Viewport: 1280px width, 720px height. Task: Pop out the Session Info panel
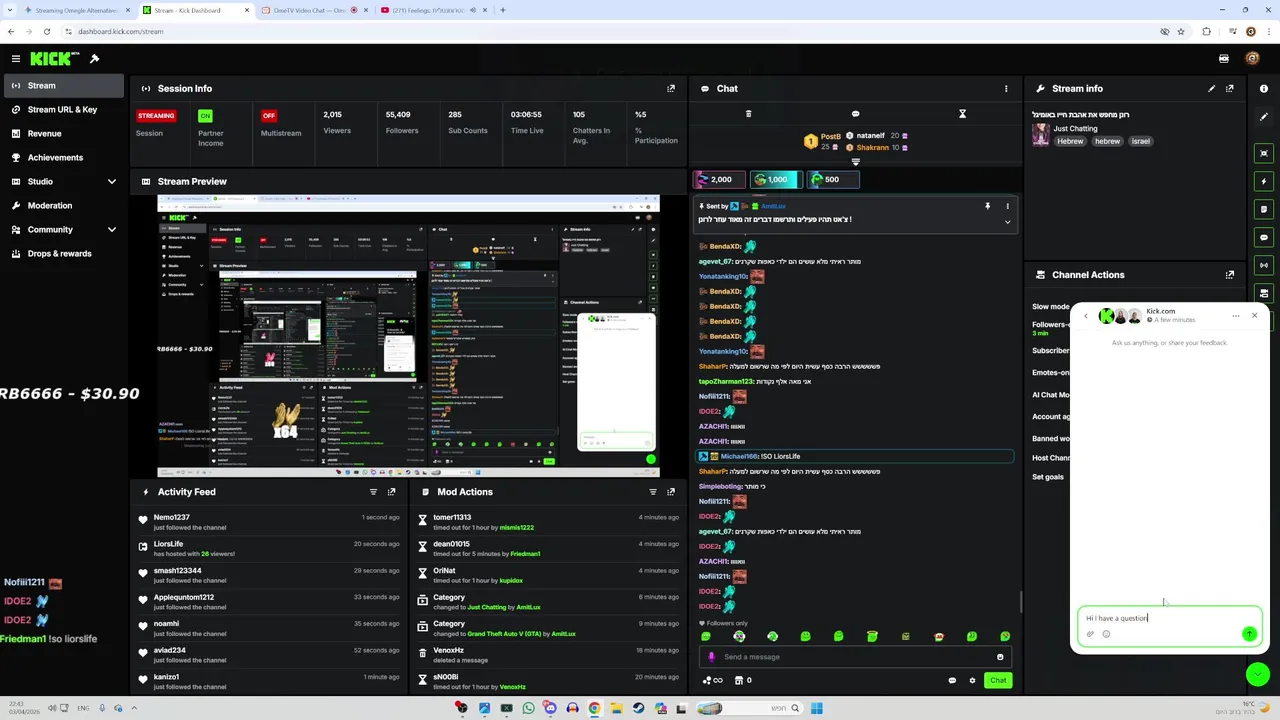pyautogui.click(x=671, y=88)
